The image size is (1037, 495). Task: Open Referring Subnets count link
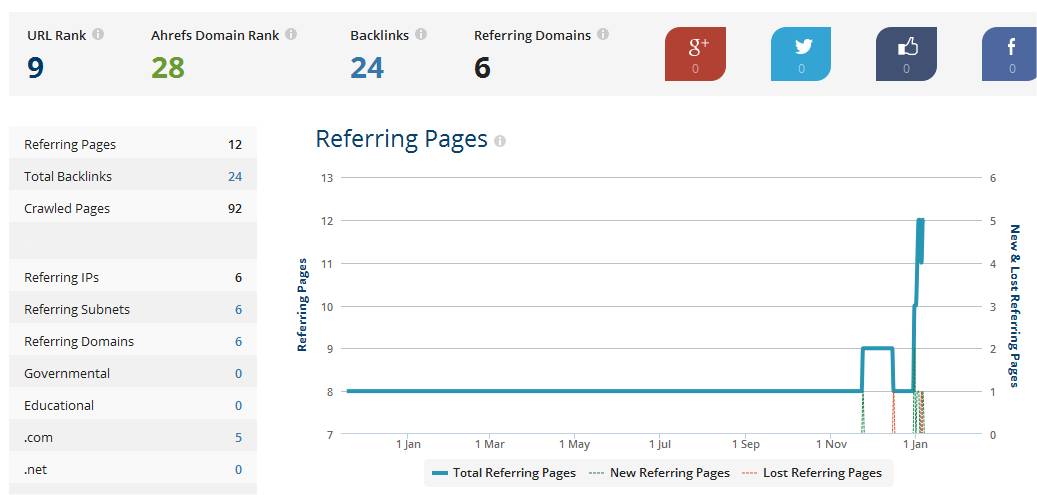(238, 310)
